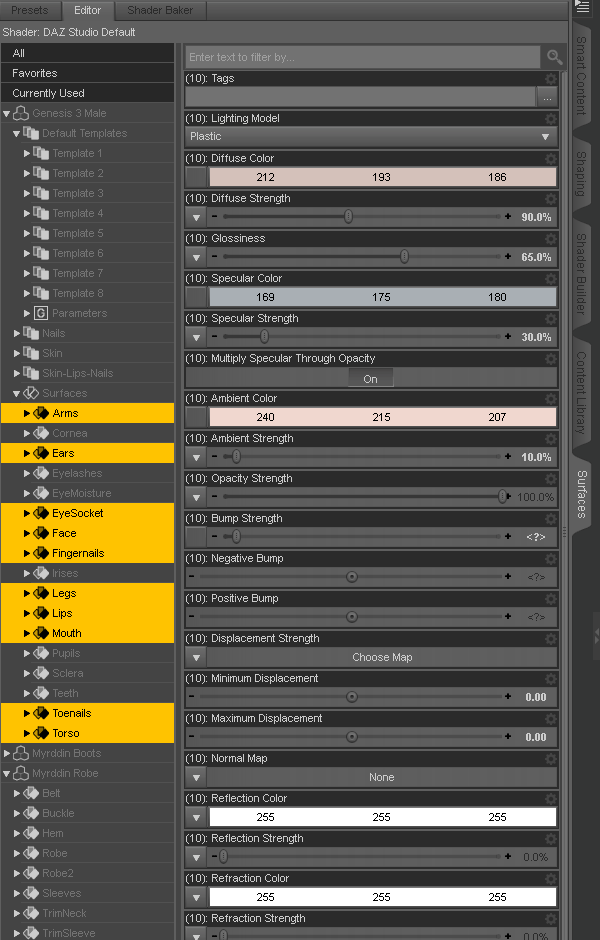Select the Torso surface row
Image resolution: width=600 pixels, height=940 pixels.
pos(88,733)
